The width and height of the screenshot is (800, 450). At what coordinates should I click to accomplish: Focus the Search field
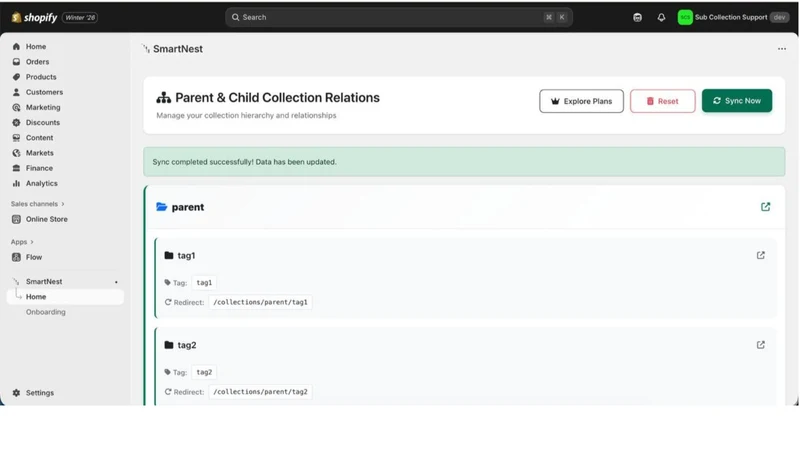[398, 17]
